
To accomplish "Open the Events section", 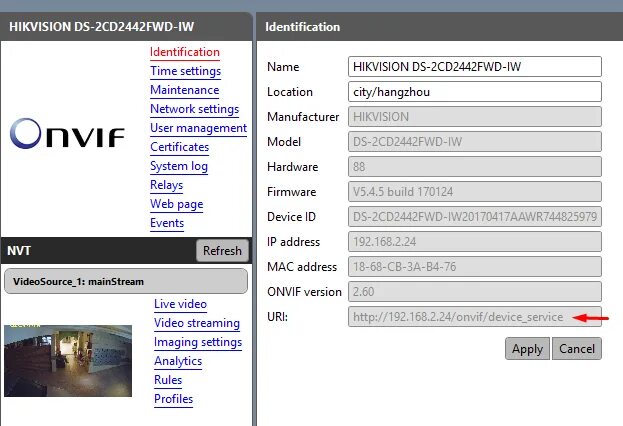I will (167, 223).
